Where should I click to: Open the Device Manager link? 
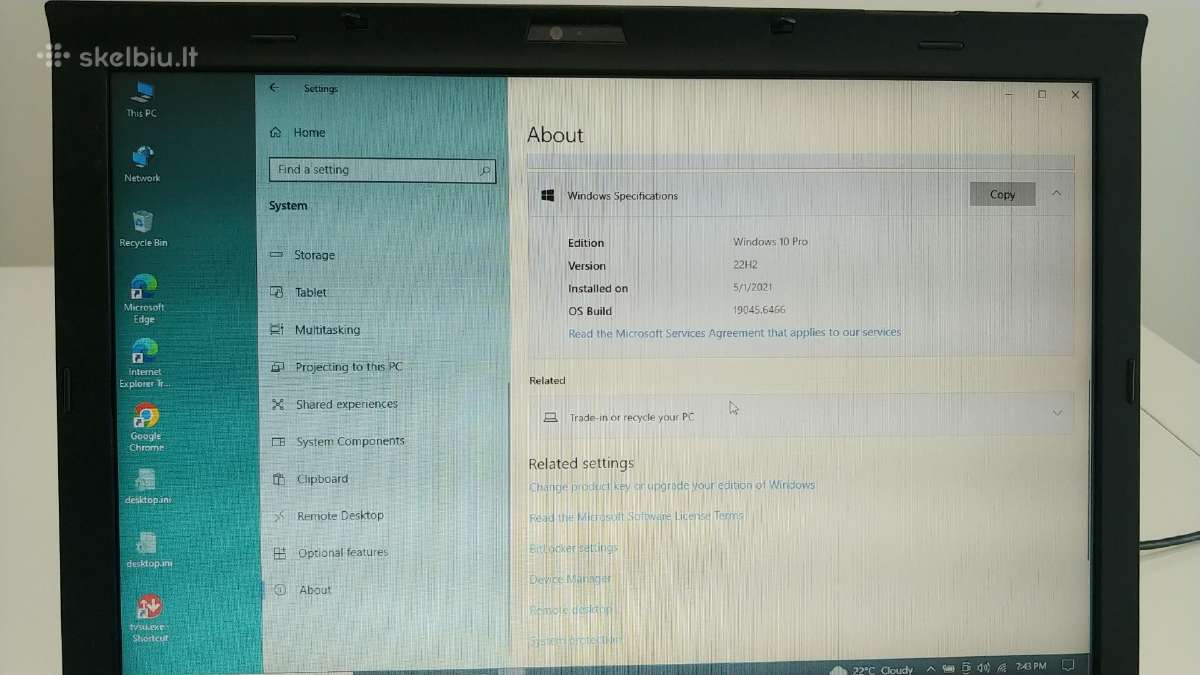click(570, 579)
